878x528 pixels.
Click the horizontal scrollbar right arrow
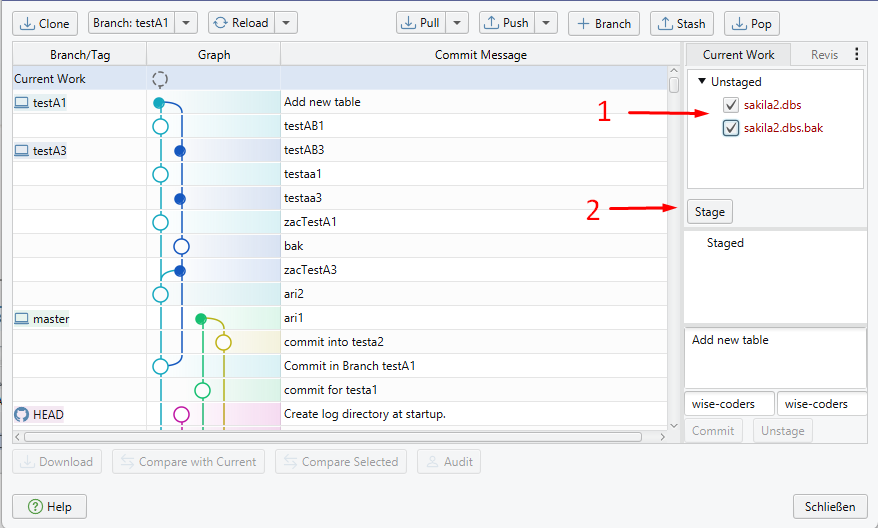(662, 437)
